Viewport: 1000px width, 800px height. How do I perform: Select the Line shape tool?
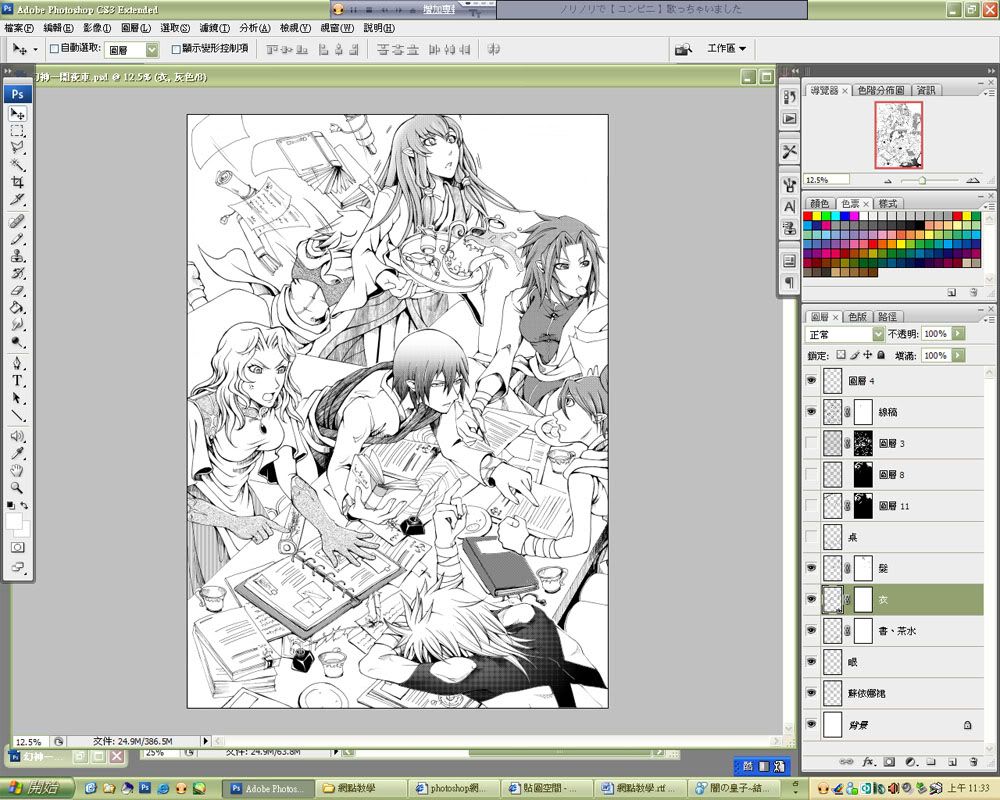[x=17, y=415]
